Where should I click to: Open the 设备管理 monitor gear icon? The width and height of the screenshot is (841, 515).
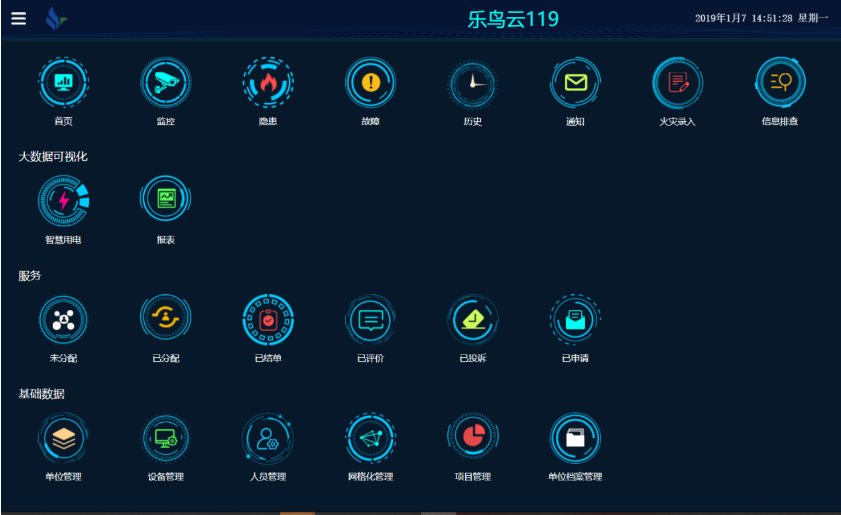pos(166,438)
